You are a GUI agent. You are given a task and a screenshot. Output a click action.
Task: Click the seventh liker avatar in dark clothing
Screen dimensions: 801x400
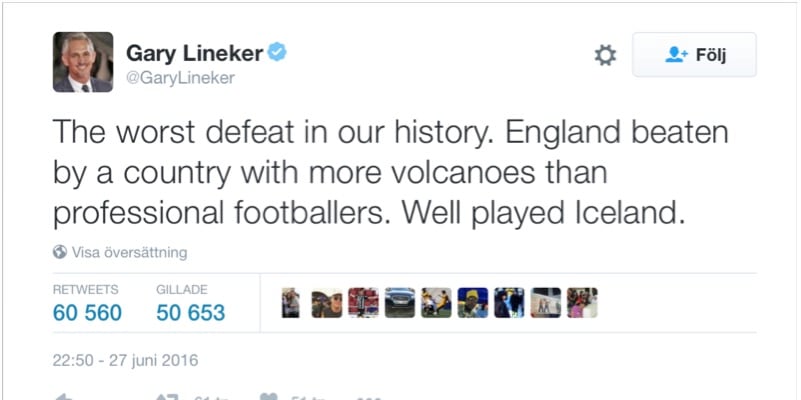point(509,303)
